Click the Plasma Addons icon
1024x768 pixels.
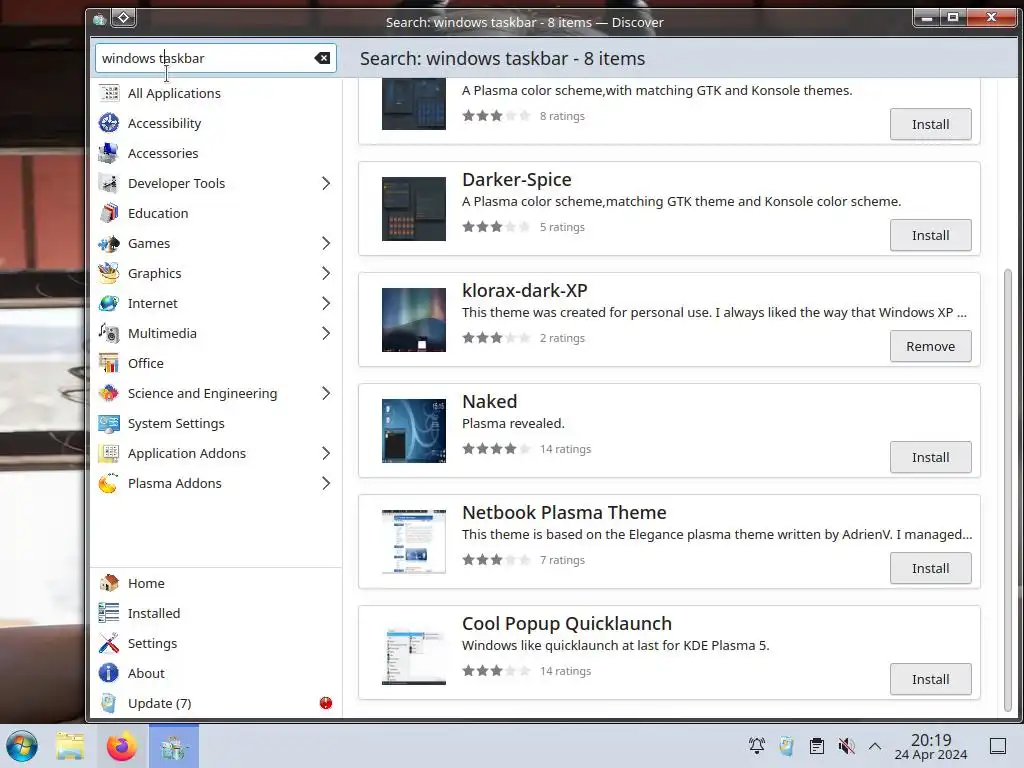point(109,484)
